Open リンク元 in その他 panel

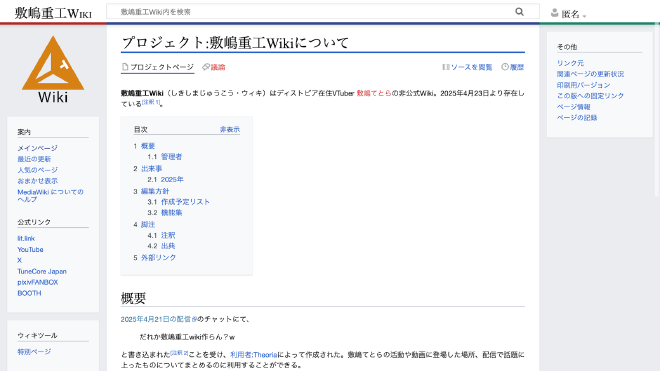pos(570,63)
